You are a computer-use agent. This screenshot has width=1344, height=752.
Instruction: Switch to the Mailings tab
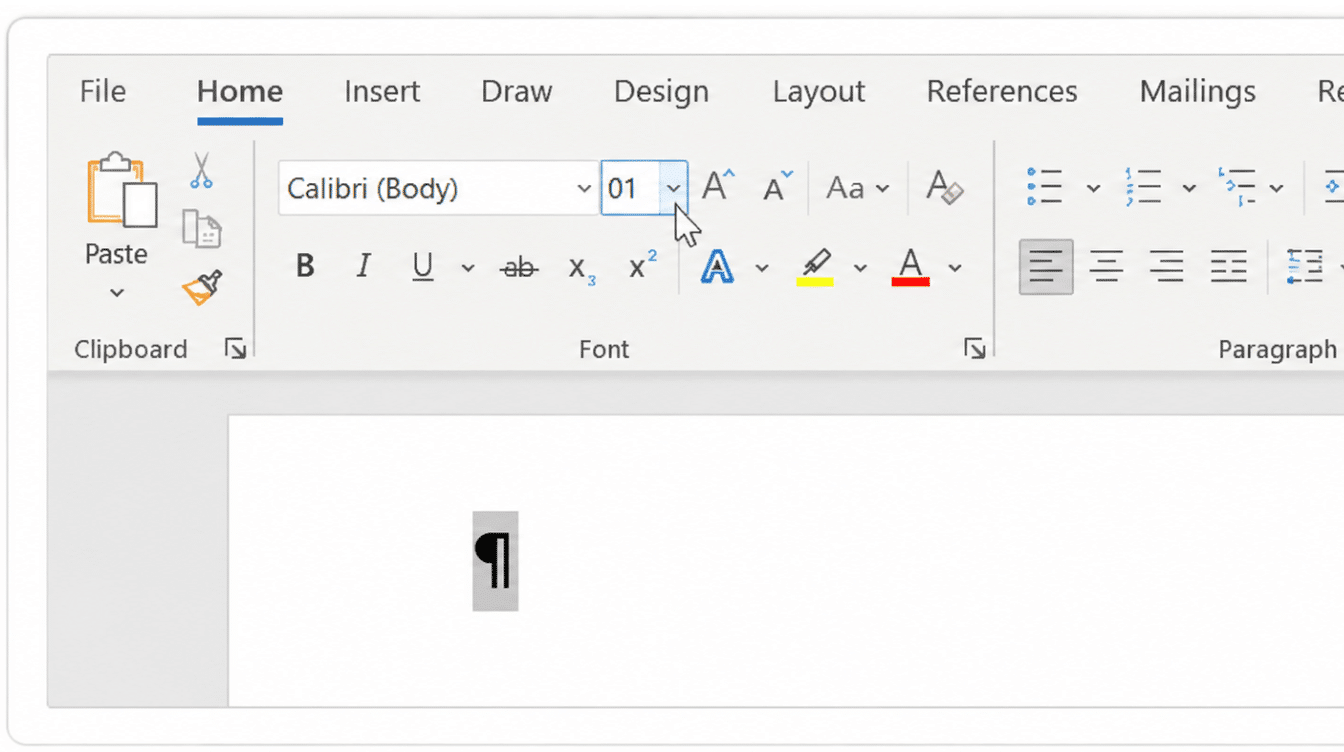tap(1197, 92)
